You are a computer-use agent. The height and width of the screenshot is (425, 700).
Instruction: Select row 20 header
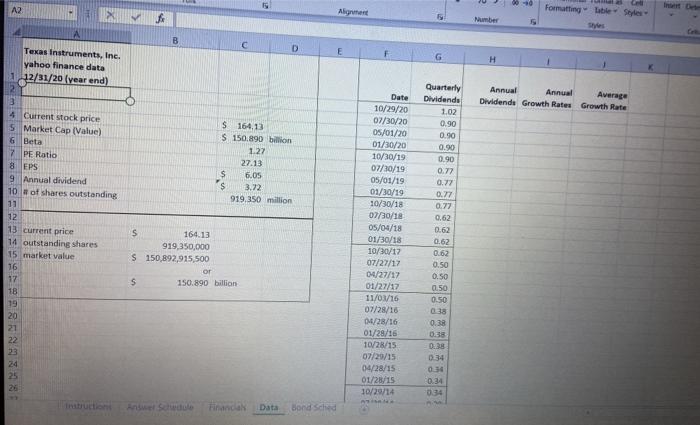click(12, 316)
